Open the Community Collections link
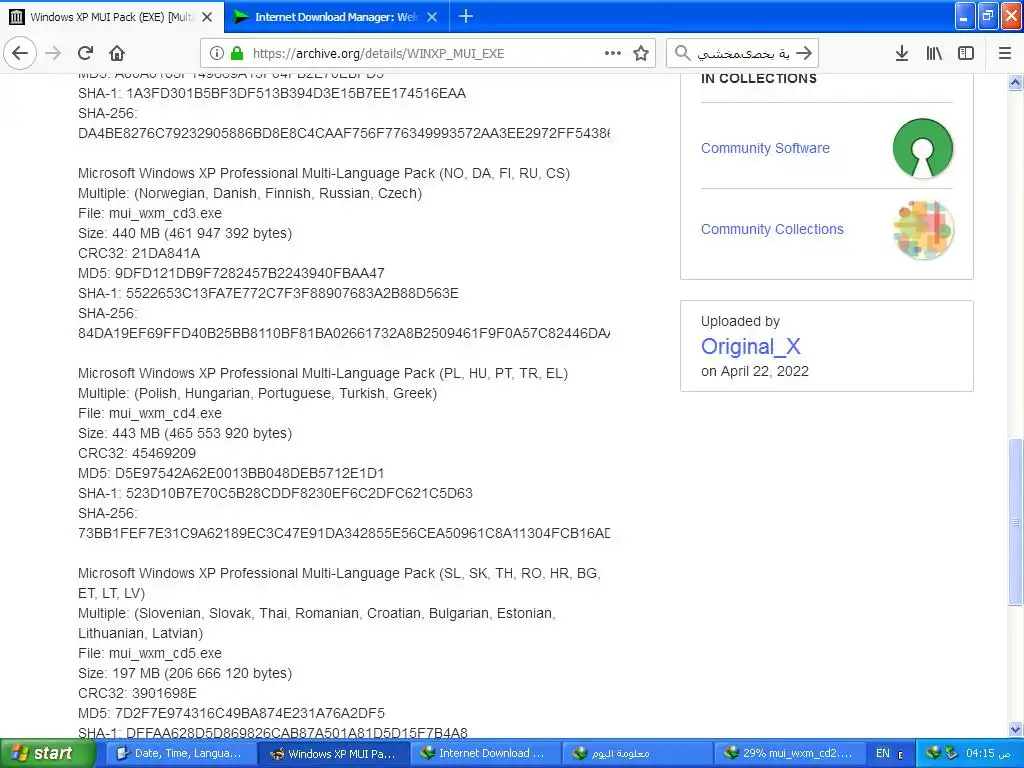The height and width of the screenshot is (768, 1024). point(772,229)
